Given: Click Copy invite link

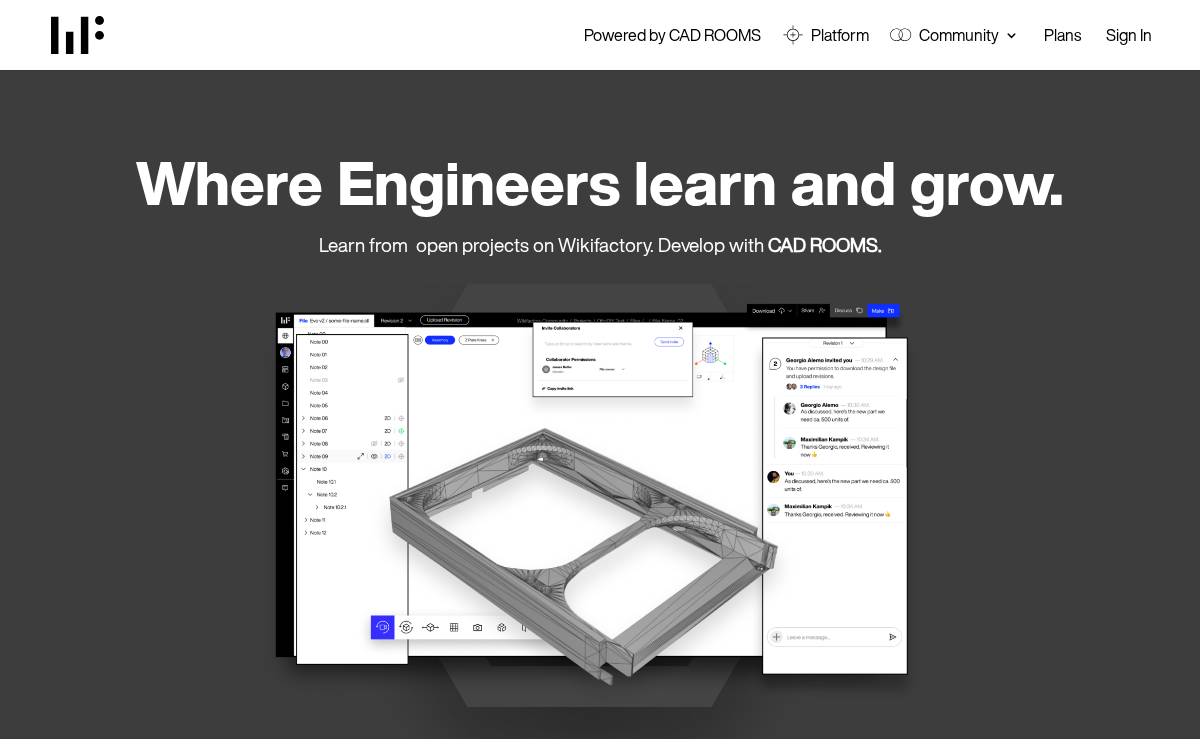Looking at the screenshot, I should [x=558, y=388].
